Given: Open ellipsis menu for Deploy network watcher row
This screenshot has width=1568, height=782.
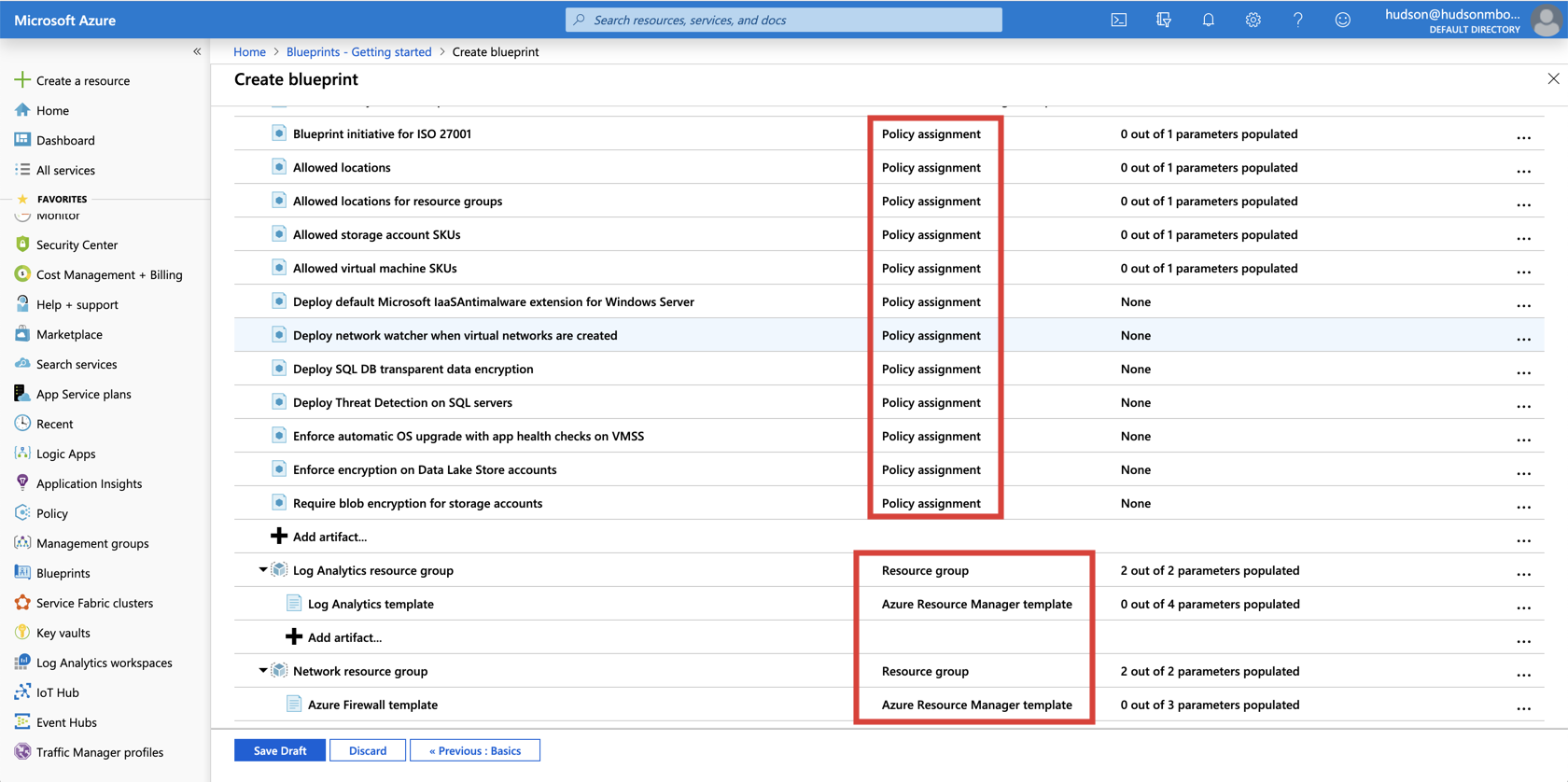Looking at the screenshot, I should [x=1523, y=339].
